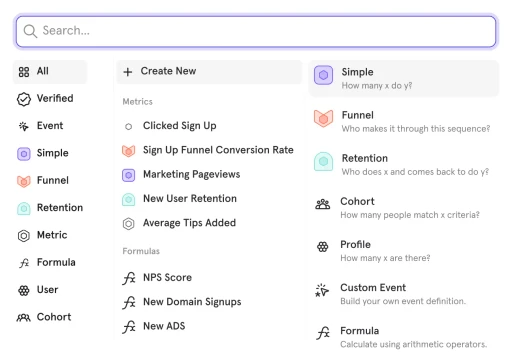Click the fx icon beside New Domain Signups
Viewport: 512px width, 363px height.
[129, 302]
